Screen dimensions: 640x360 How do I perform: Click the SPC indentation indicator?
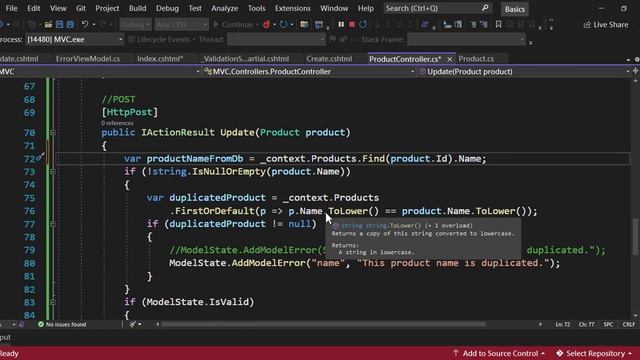(608, 324)
